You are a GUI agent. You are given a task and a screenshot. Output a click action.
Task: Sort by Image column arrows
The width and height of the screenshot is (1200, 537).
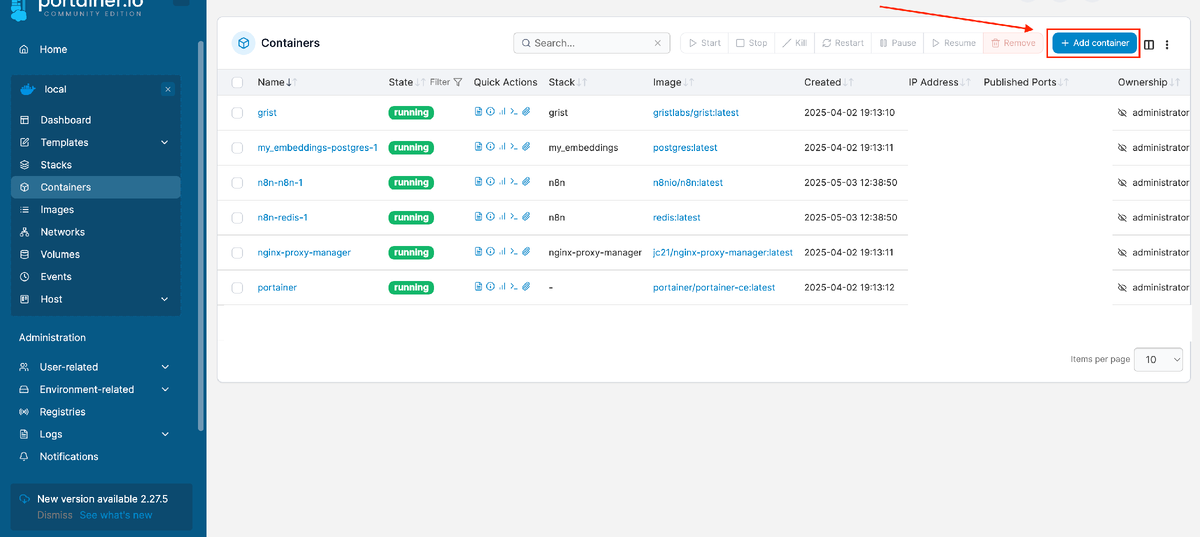688,82
